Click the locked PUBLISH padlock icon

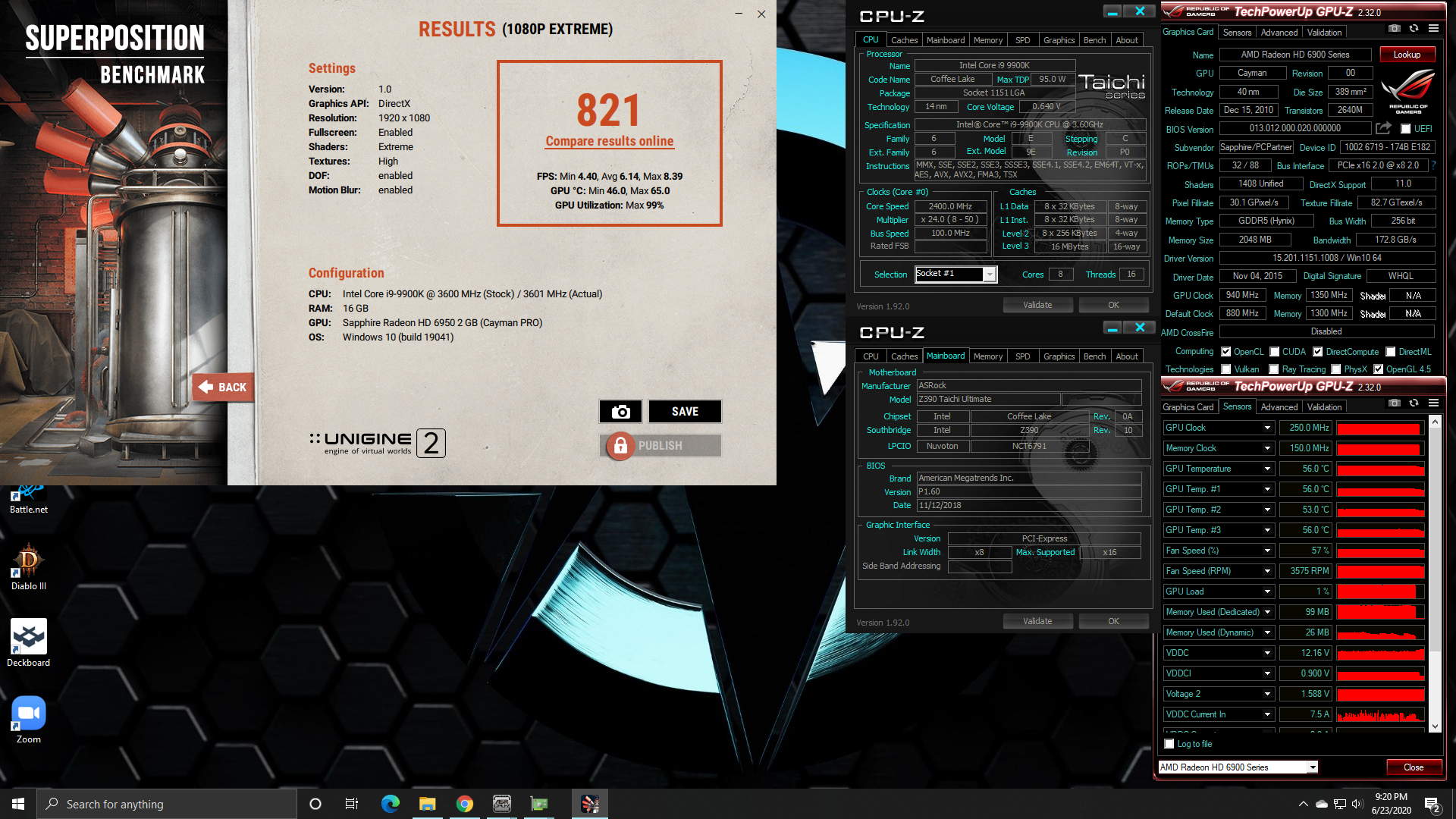click(x=620, y=446)
